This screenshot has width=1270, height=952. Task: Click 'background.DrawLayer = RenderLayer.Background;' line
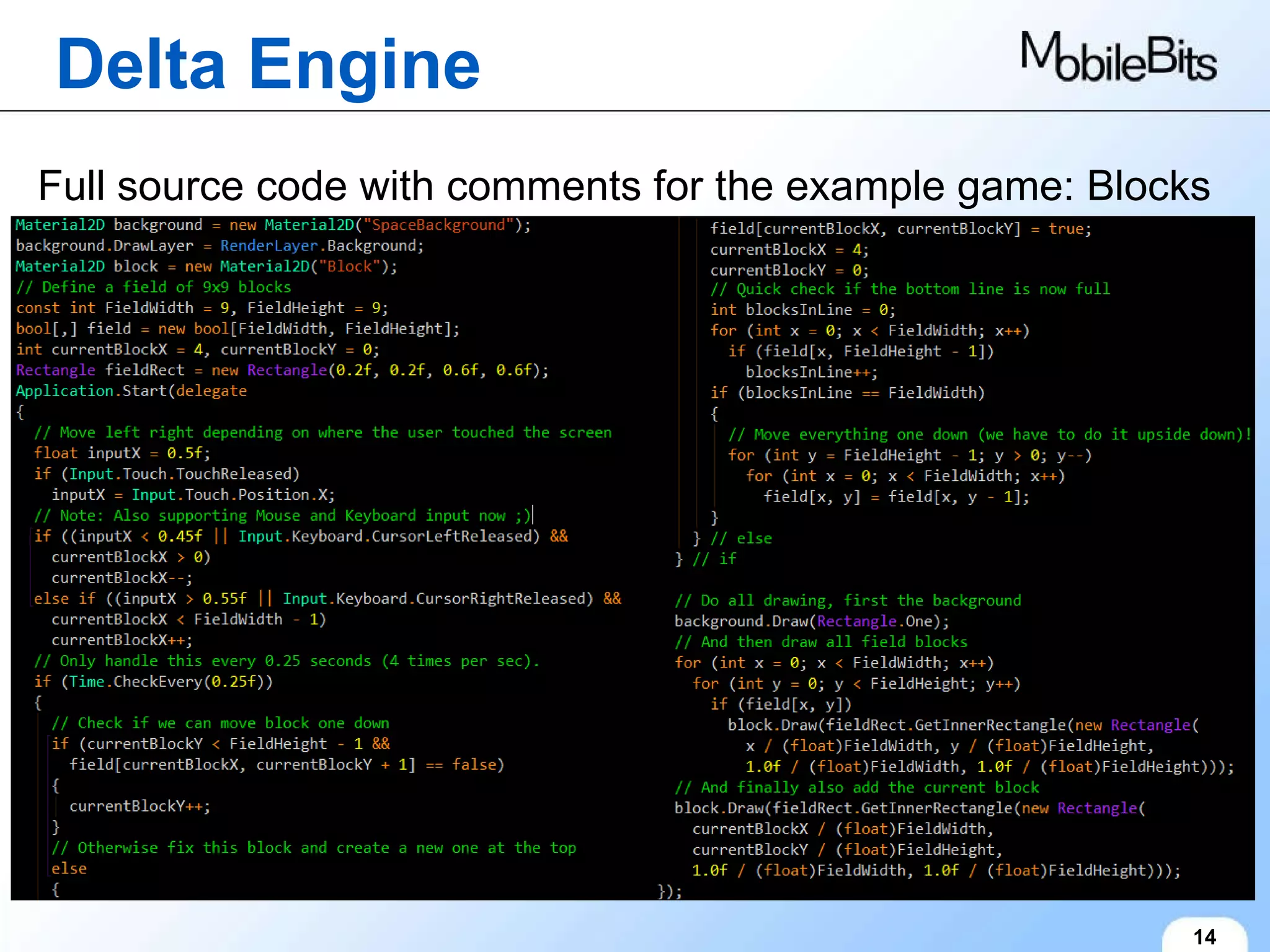(220, 246)
